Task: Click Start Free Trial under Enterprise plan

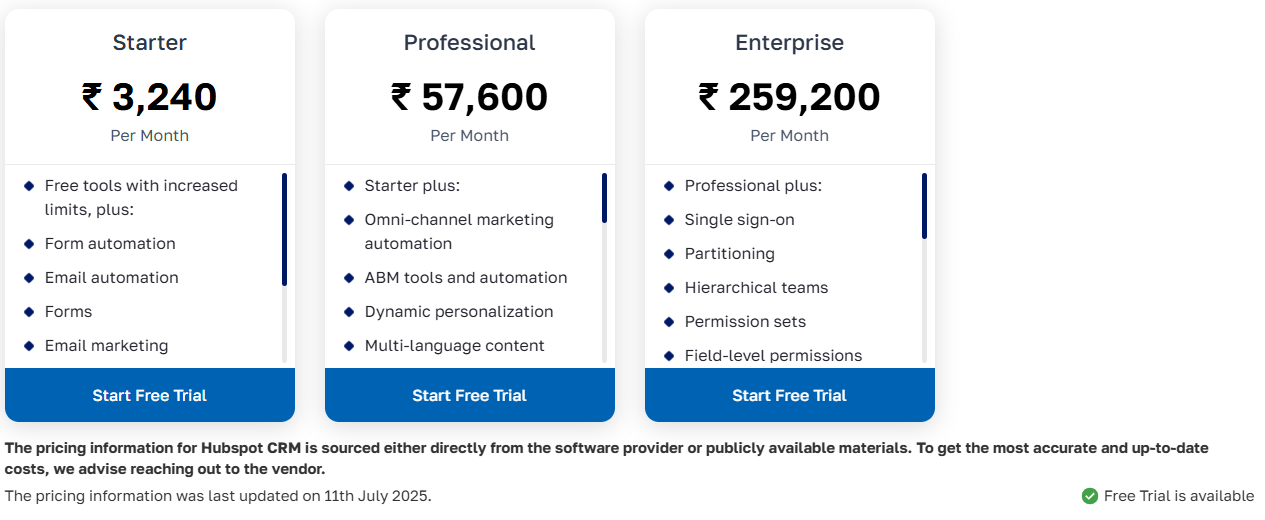Action: coord(789,395)
